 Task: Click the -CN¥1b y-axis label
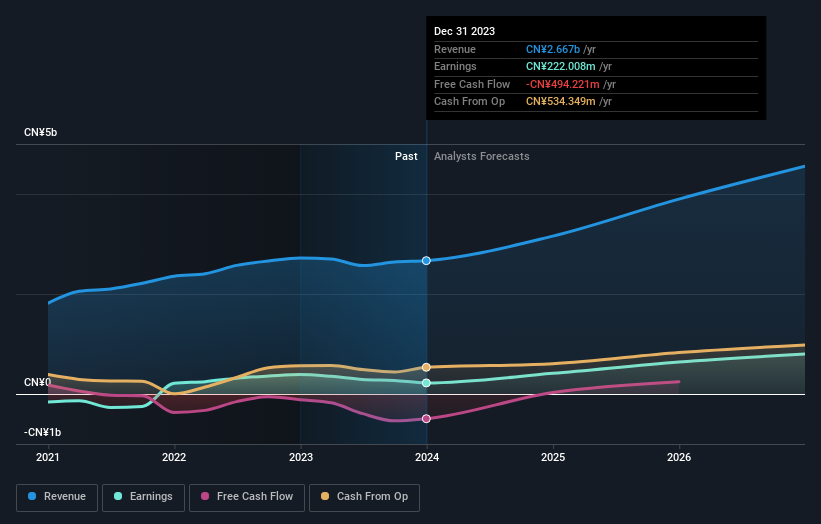click(42, 432)
